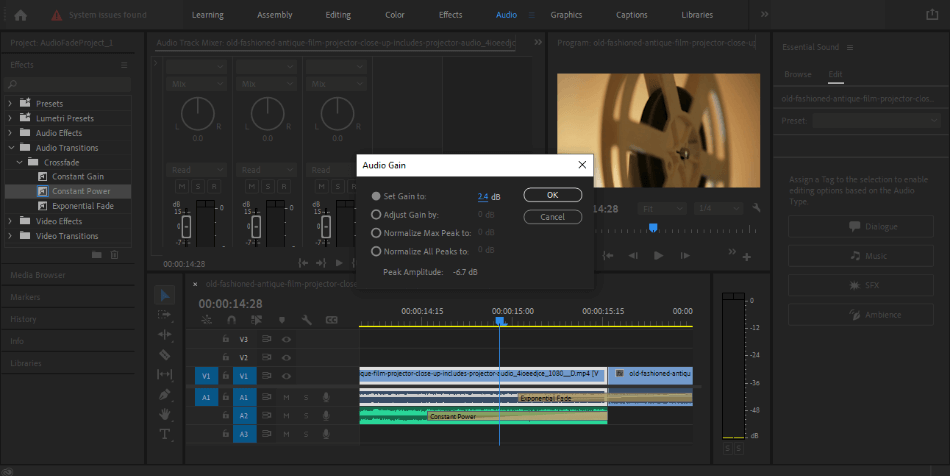Screen dimensions: 950x476
Task: Click the Home icon
Action: [21, 15]
